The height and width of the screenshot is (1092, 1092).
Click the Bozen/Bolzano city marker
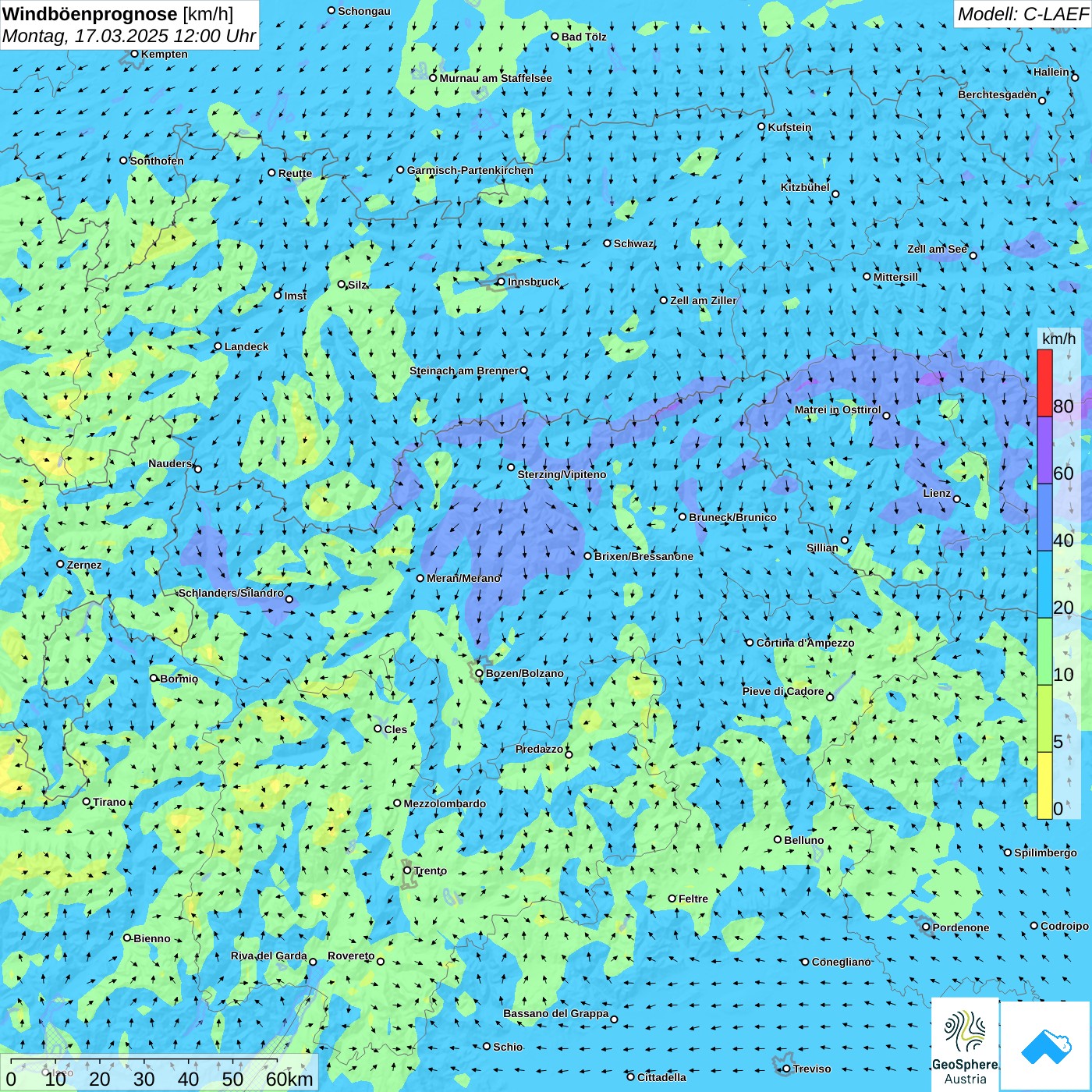click(480, 673)
